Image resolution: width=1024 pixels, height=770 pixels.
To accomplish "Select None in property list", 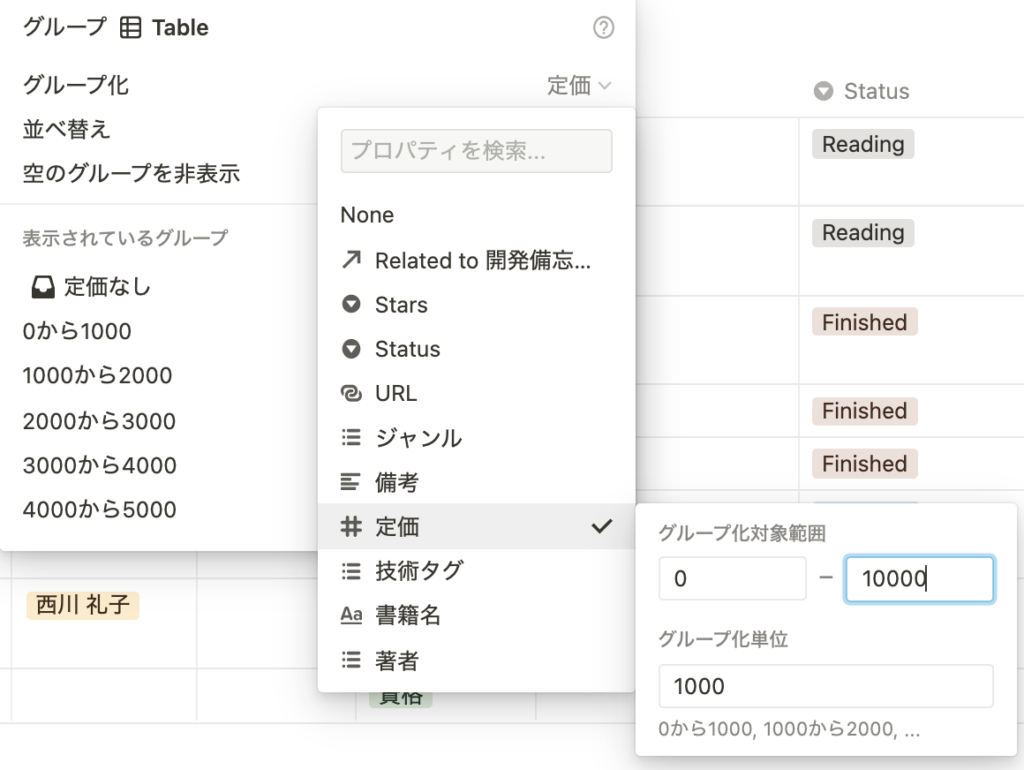I will [367, 215].
